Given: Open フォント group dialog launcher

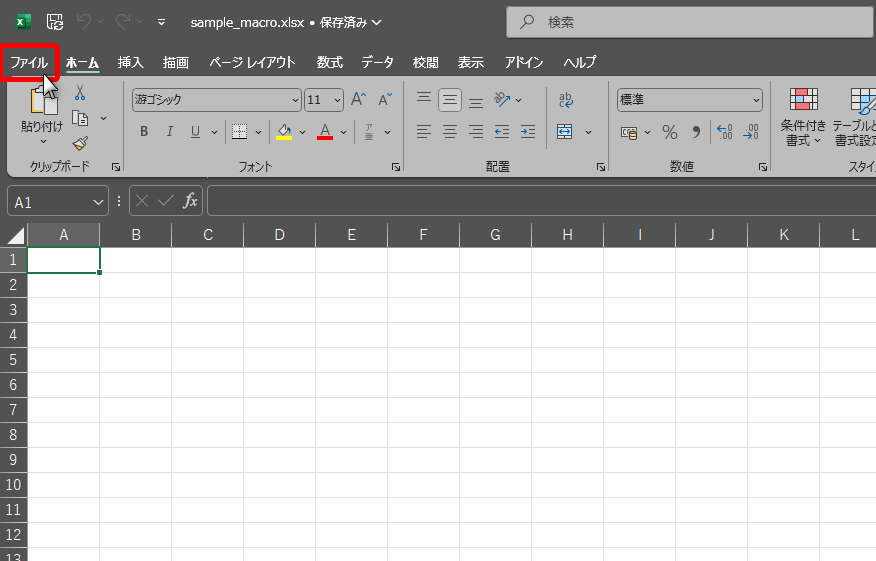Looking at the screenshot, I should tap(396, 167).
